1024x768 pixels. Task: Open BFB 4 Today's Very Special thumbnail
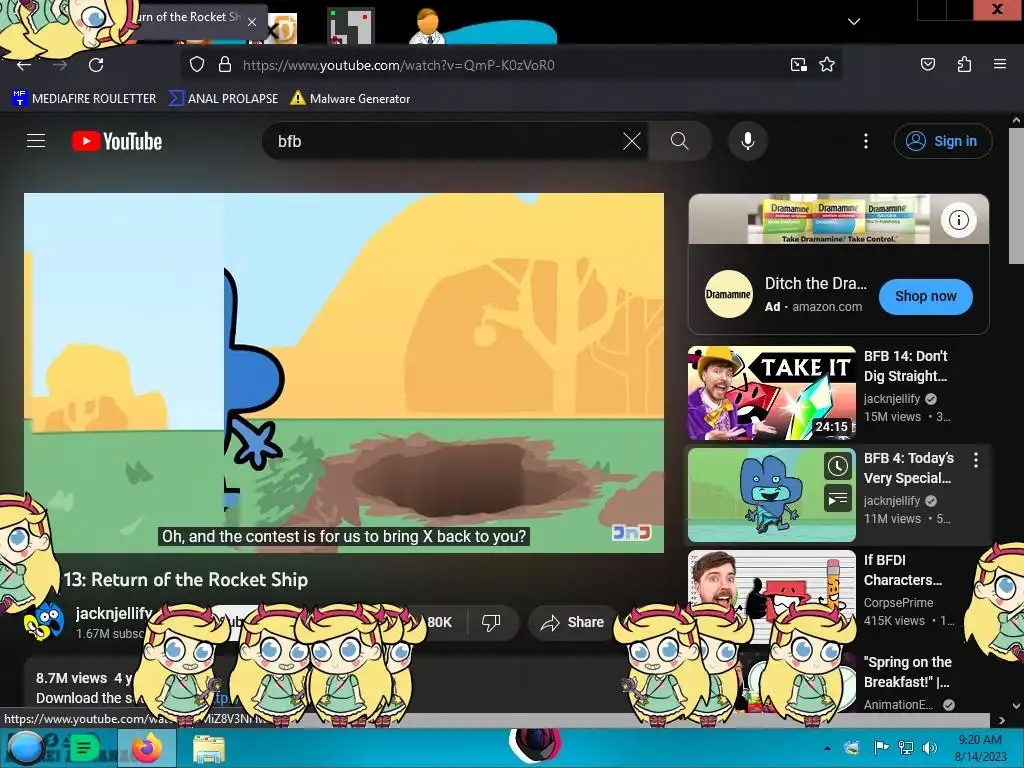click(x=771, y=495)
